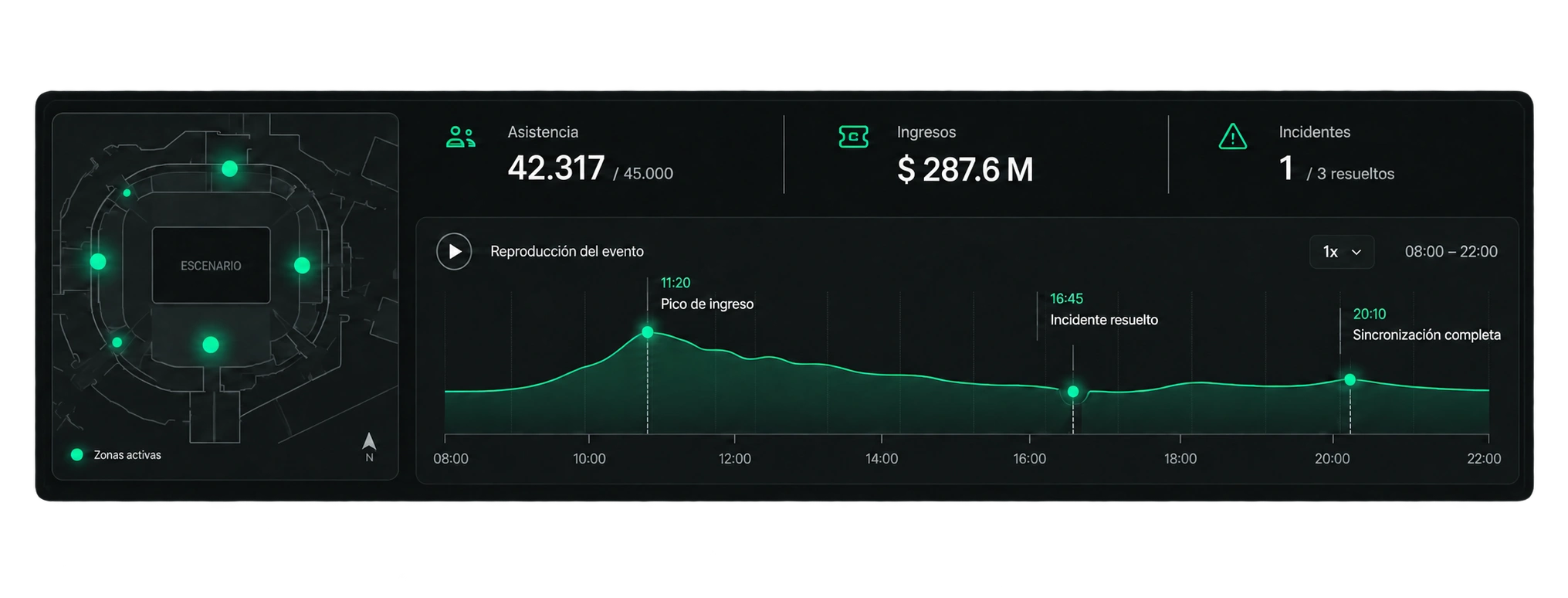Jump to the 11:20 Pico de ingreso marker point
The image size is (1568, 598).
(x=647, y=332)
